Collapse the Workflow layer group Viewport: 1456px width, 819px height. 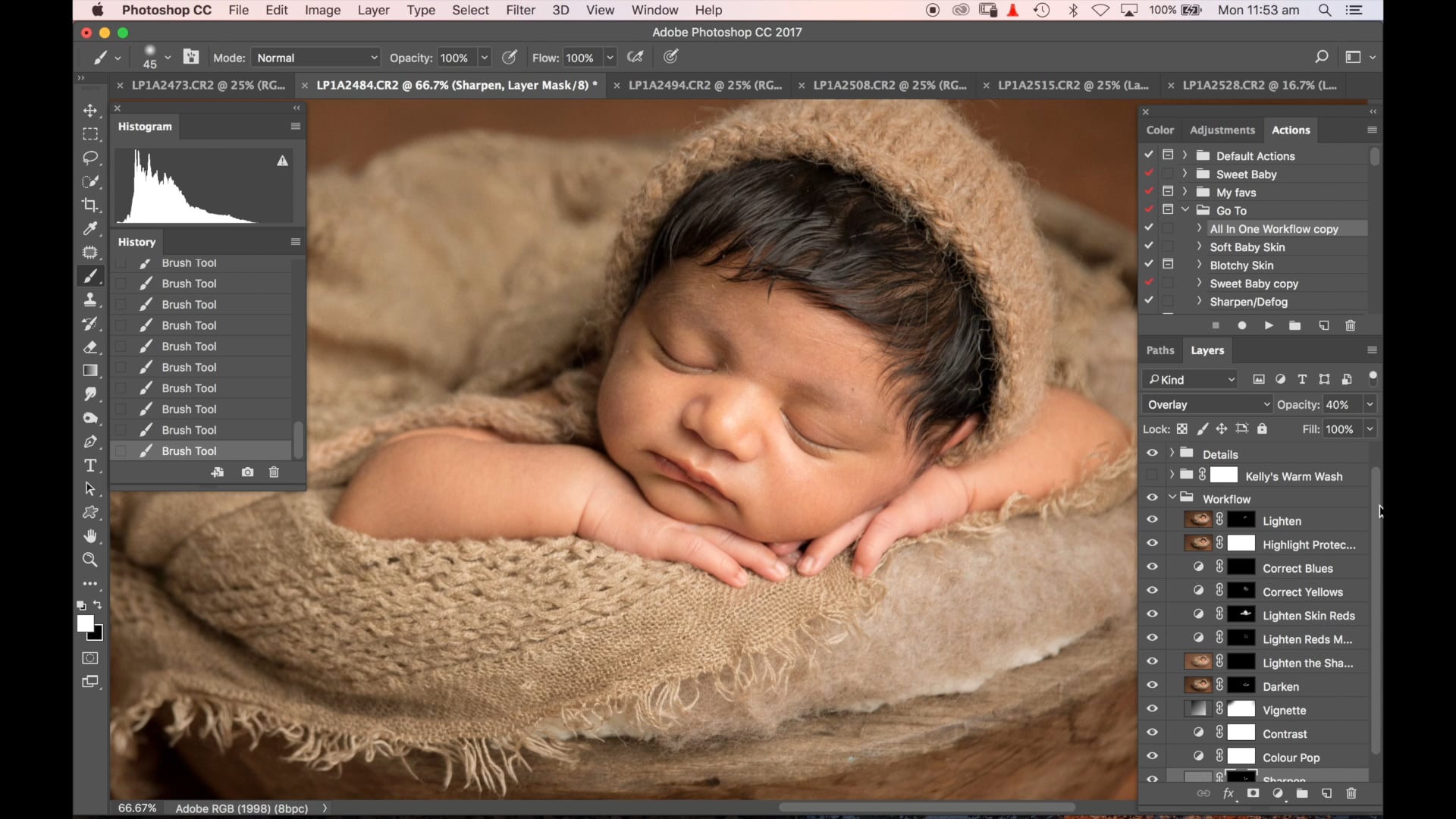(1173, 498)
